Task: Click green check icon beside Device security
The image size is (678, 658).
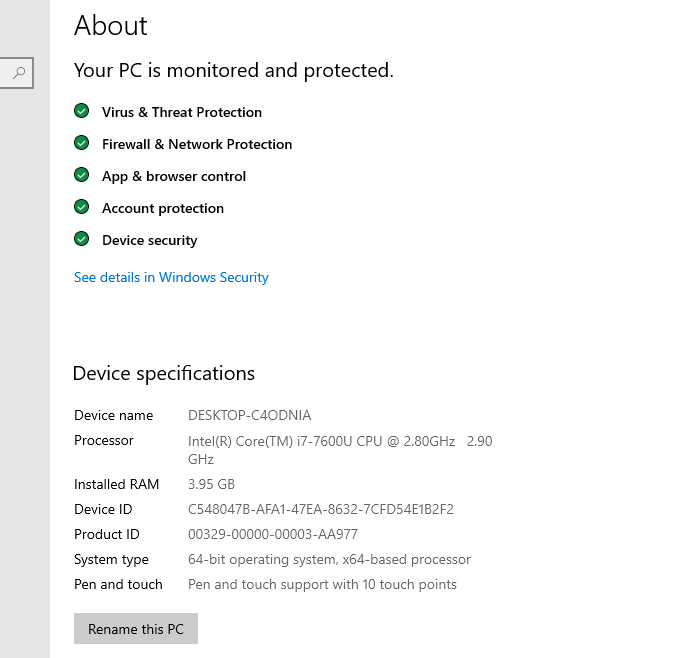Action: coord(82,240)
